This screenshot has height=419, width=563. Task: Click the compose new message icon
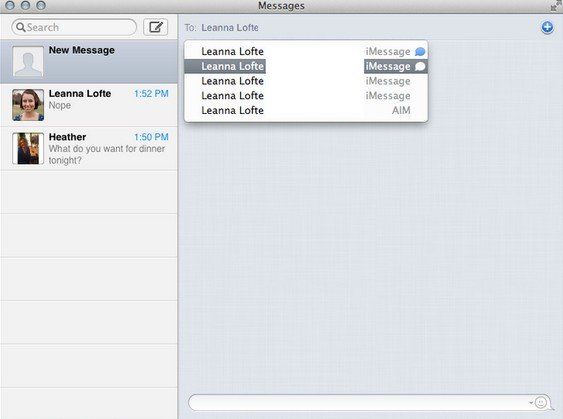[x=155, y=27]
